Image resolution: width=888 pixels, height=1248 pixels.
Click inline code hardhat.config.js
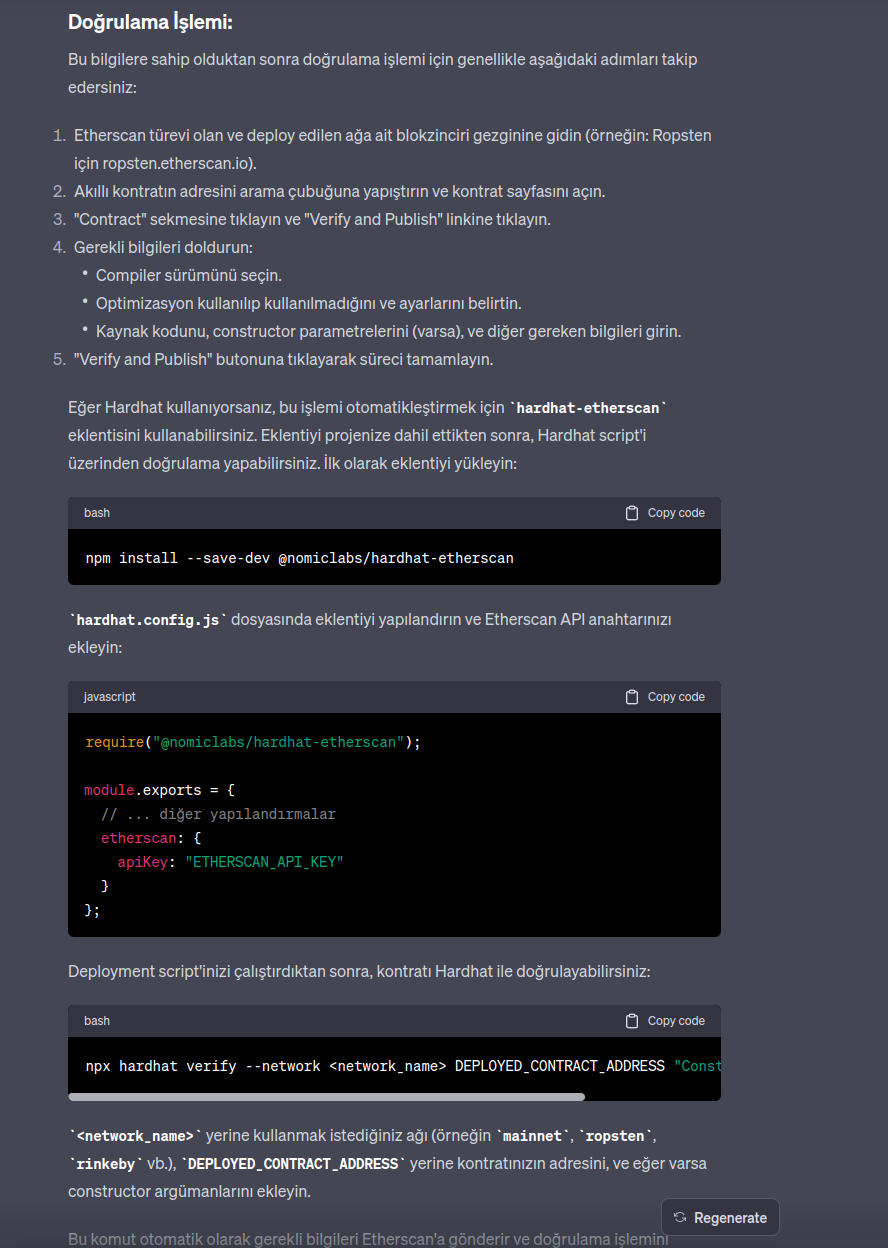pyautogui.click(x=150, y=620)
